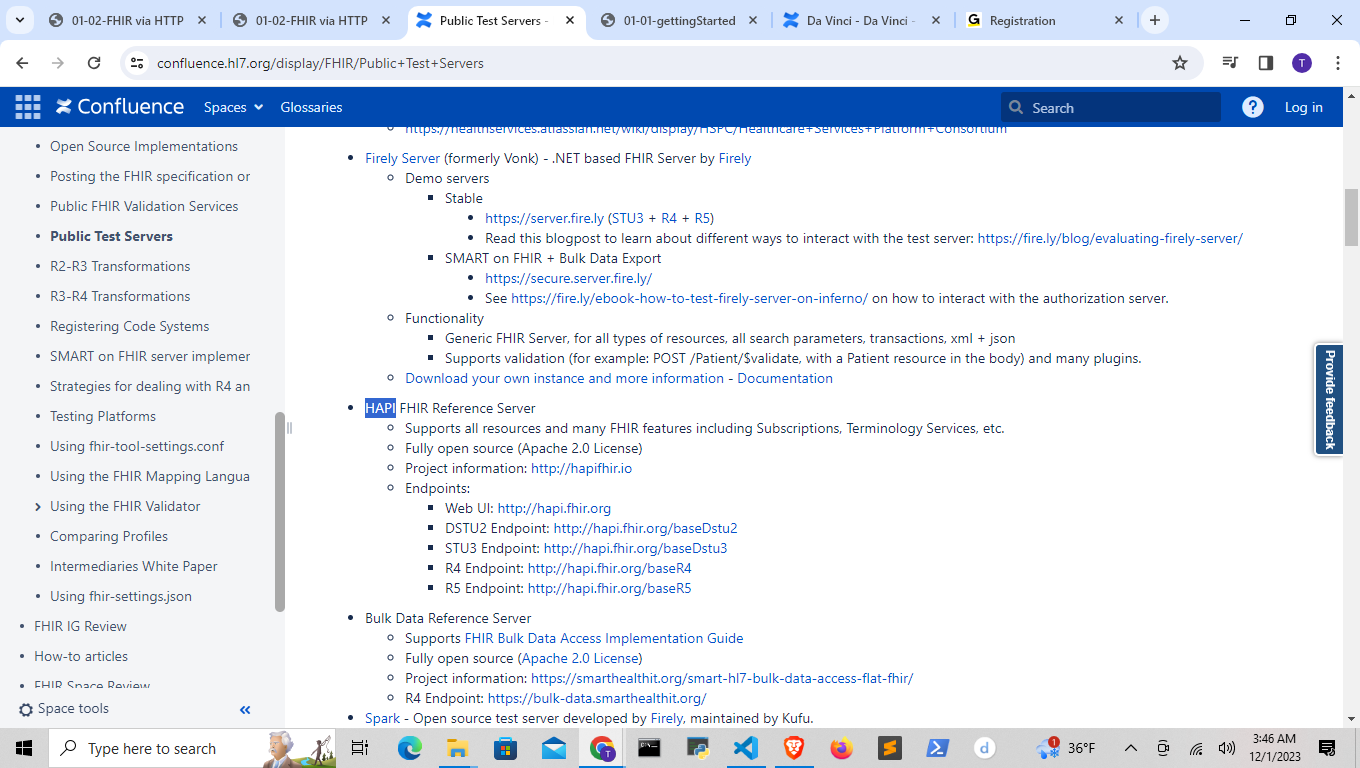The width and height of the screenshot is (1360, 768).
Task: Open Chrome three-dot menu
Action: pyautogui.click(x=1338, y=63)
